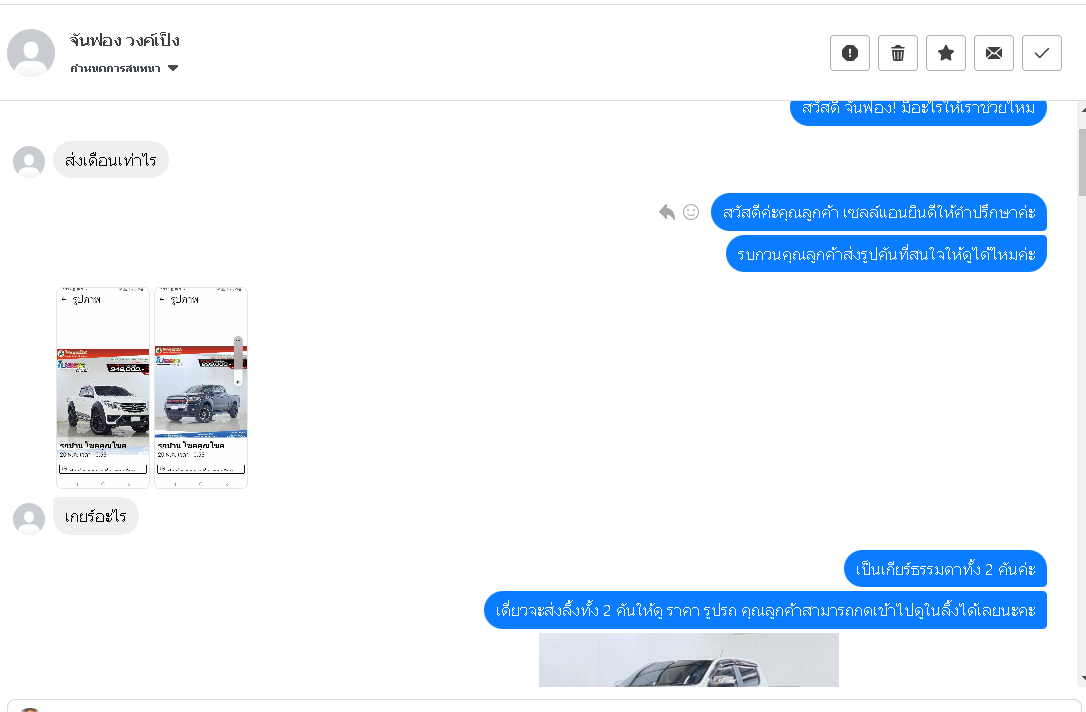Open the white truck link preview image

689,660
